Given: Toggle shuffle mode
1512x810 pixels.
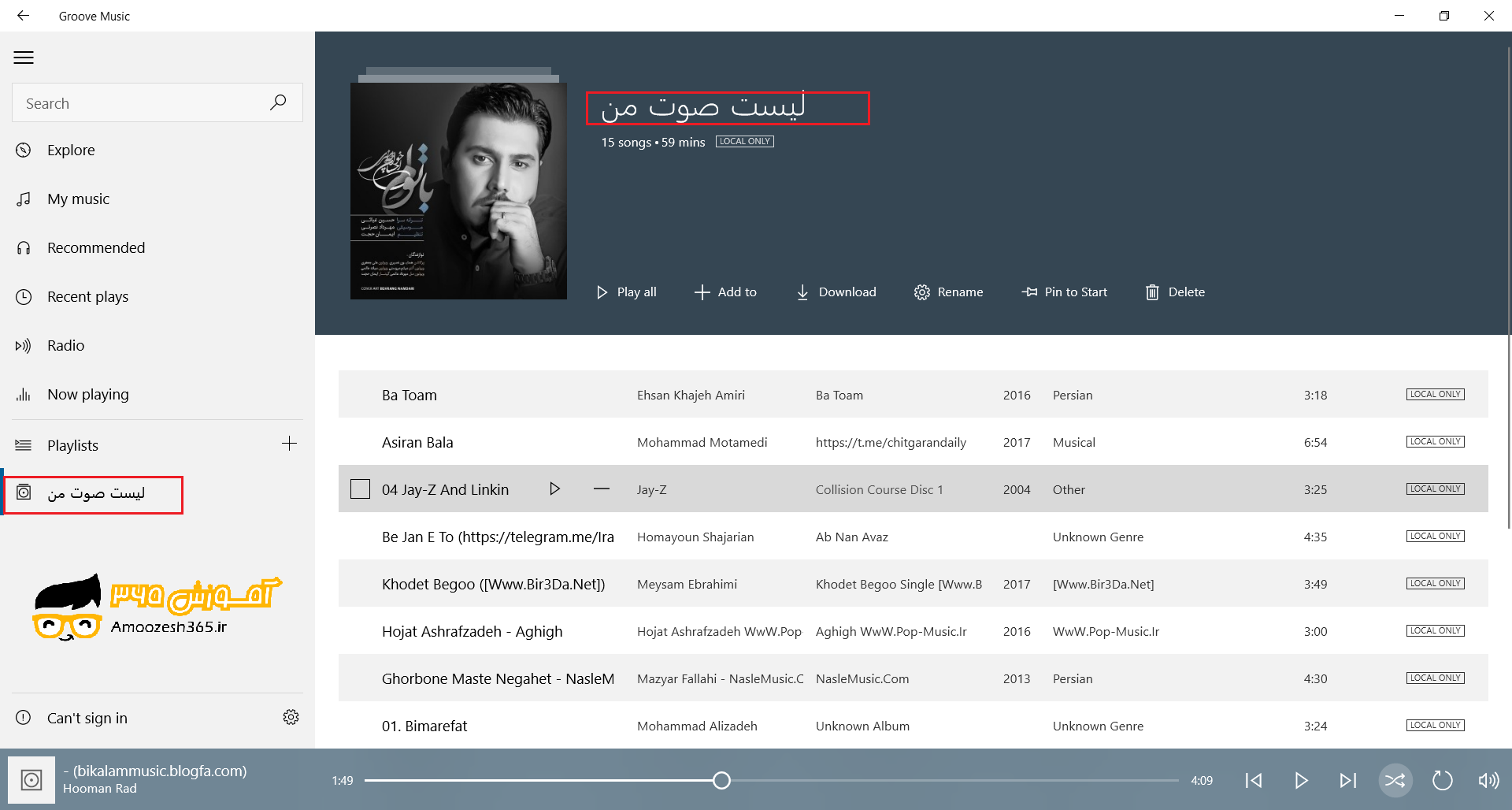Looking at the screenshot, I should 1395,780.
